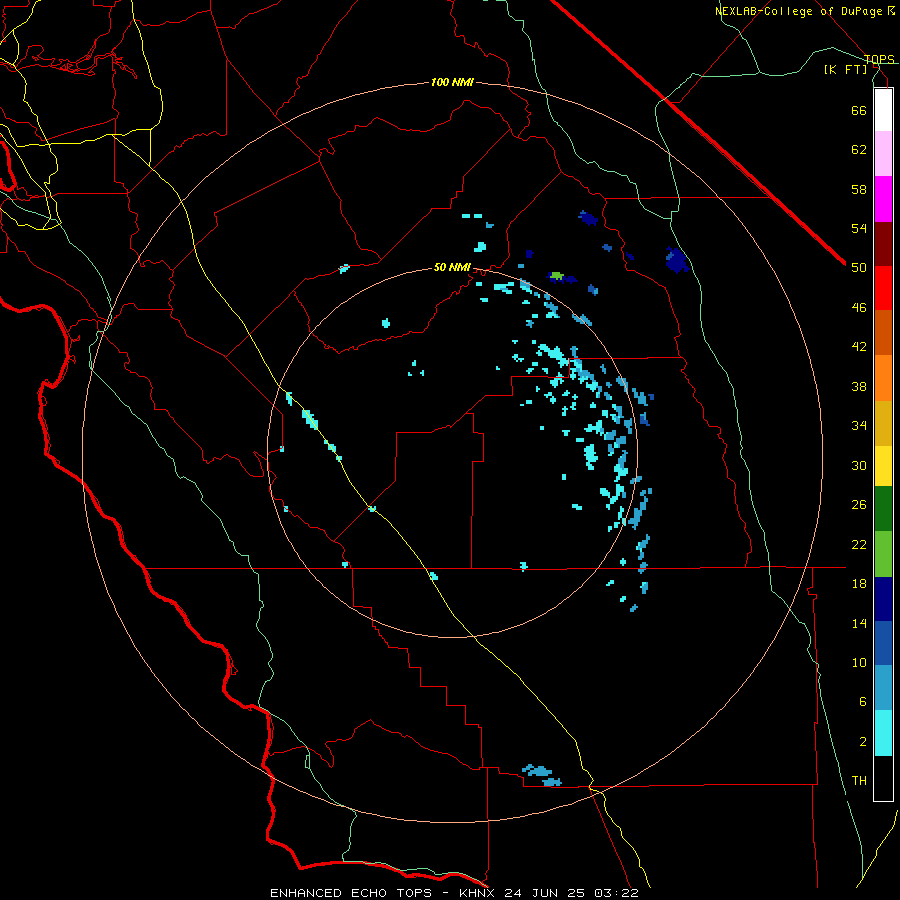Click the black TH threshold swatch
The height and width of the screenshot is (900, 900).
(883, 778)
